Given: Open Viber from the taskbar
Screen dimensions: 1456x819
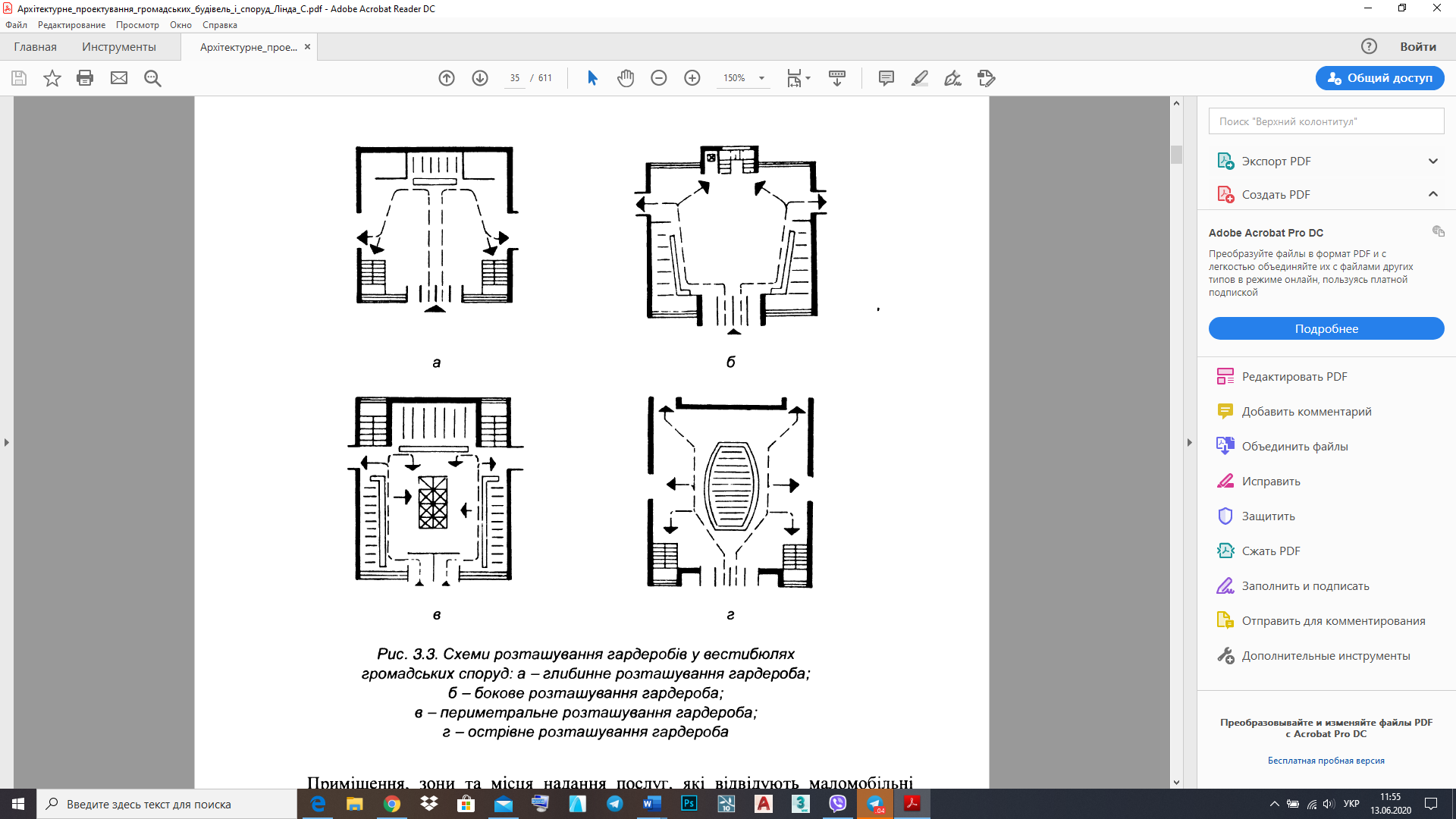Looking at the screenshot, I should [x=837, y=804].
